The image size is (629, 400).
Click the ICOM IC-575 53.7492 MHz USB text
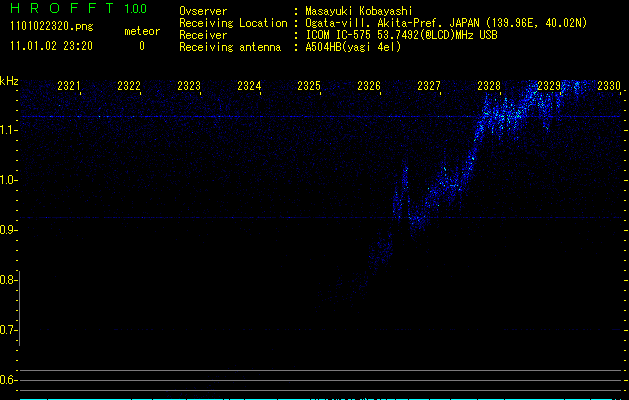[x=401, y=35]
